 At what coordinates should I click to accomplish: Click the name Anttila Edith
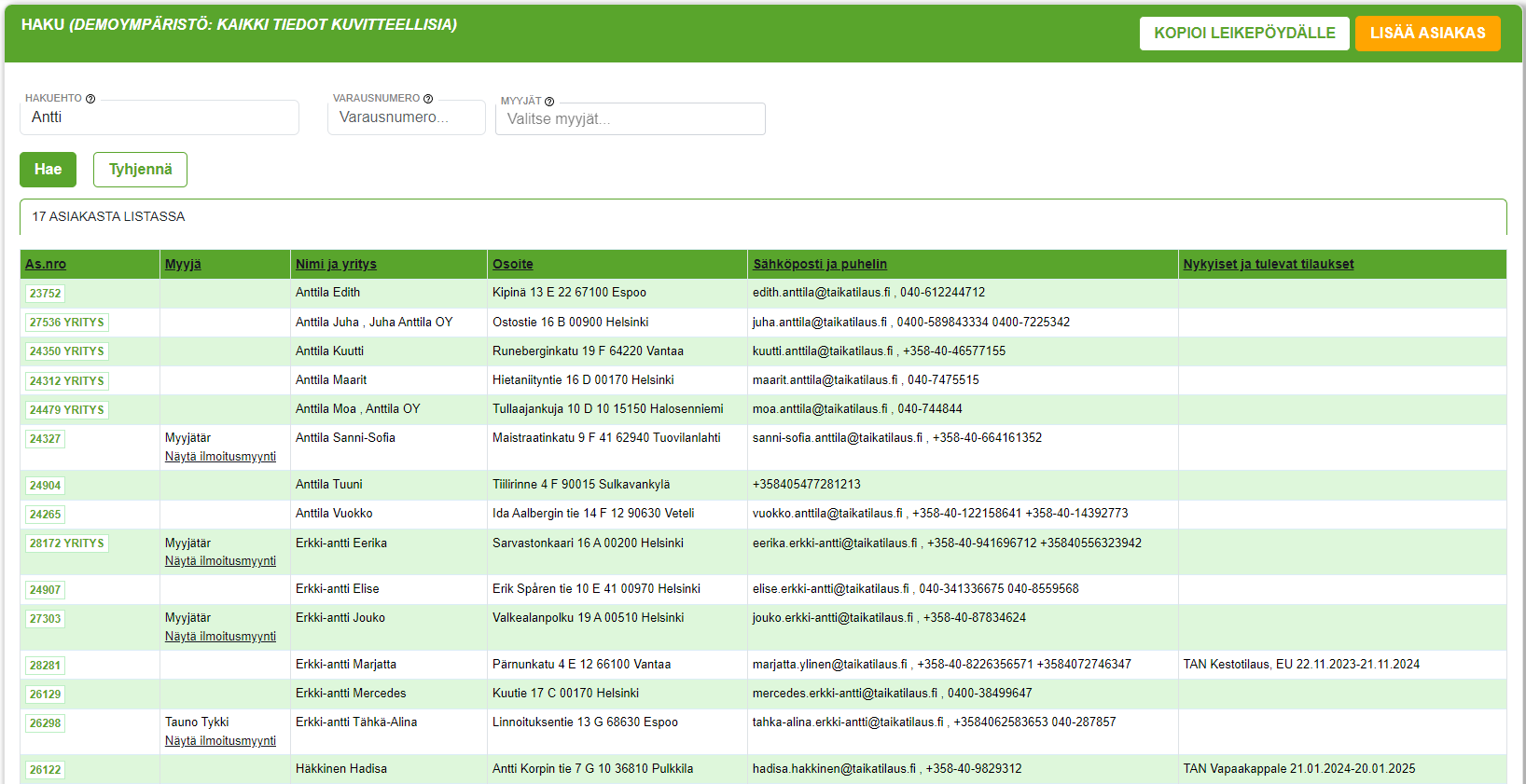(x=327, y=293)
